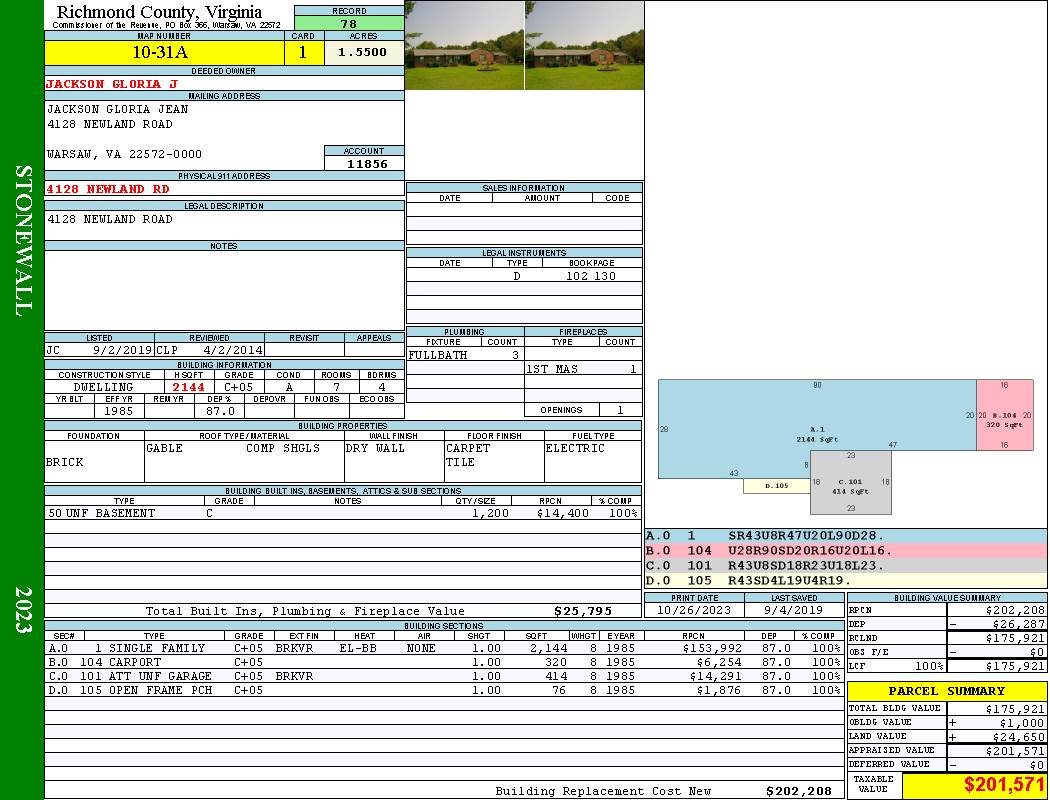
Task: Select the yellow D.105 porch sketch area
Action: (776, 486)
